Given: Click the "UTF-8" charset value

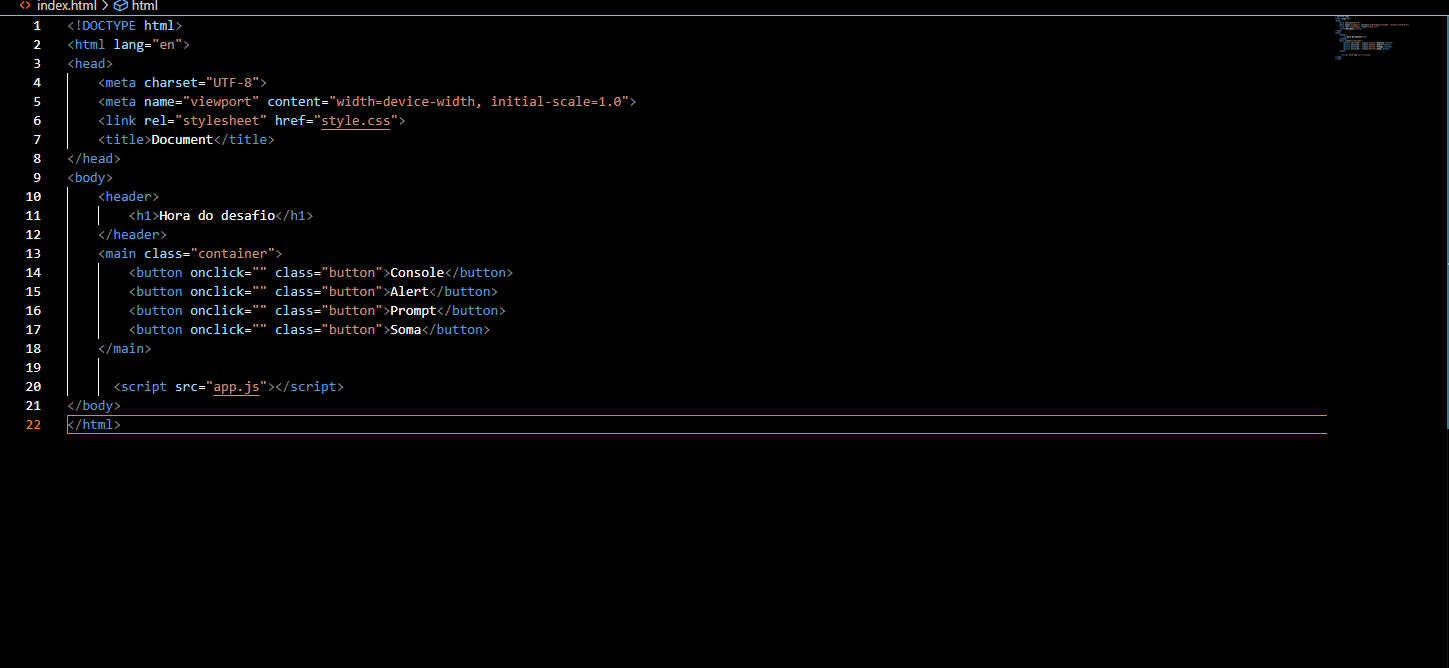Looking at the screenshot, I should pyautogui.click(x=232, y=83).
